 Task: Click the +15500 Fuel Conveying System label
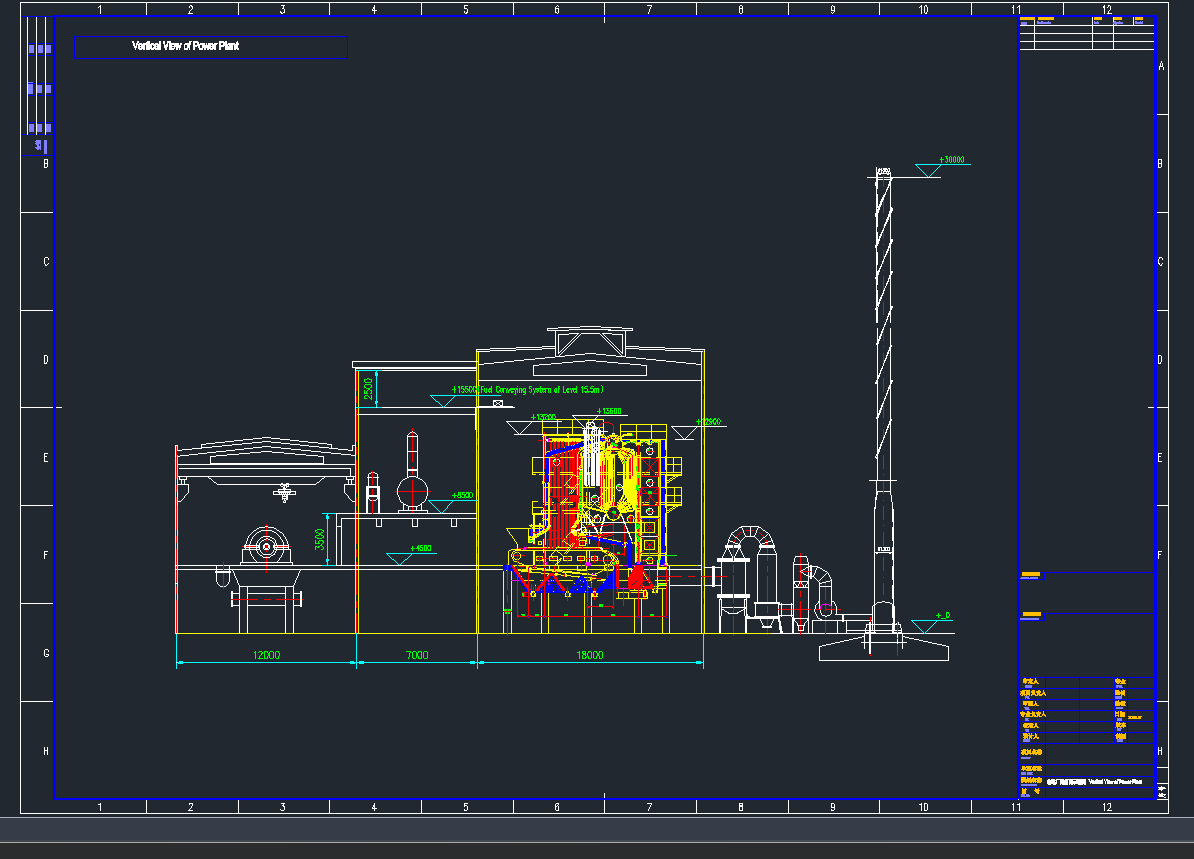(x=527, y=390)
